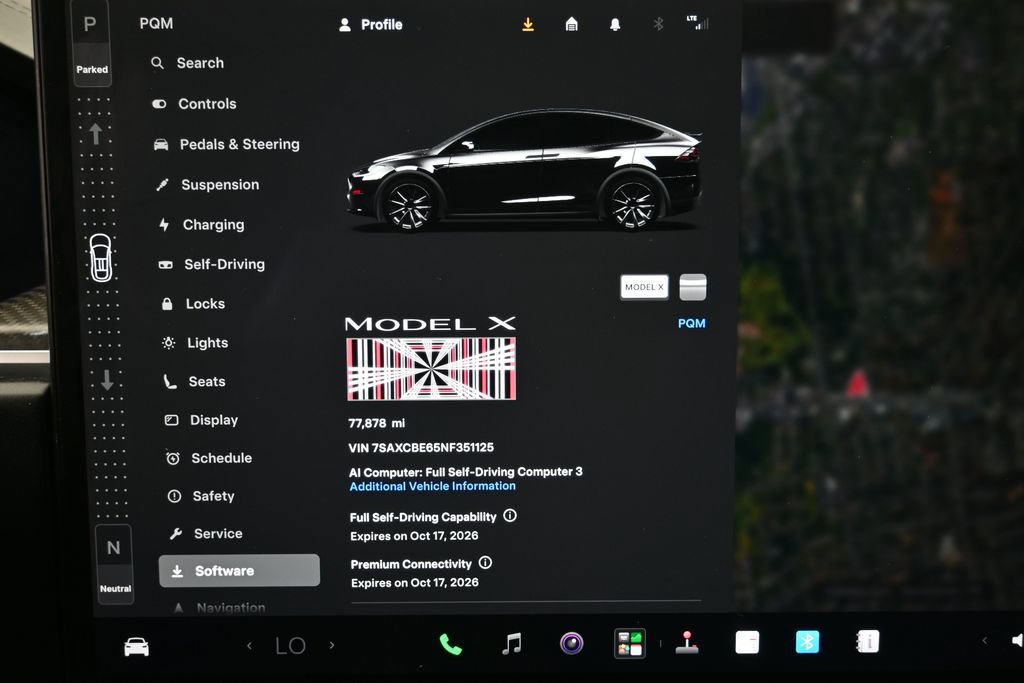Open Additional Vehicle Information link
1024x683 pixels.
click(432, 486)
